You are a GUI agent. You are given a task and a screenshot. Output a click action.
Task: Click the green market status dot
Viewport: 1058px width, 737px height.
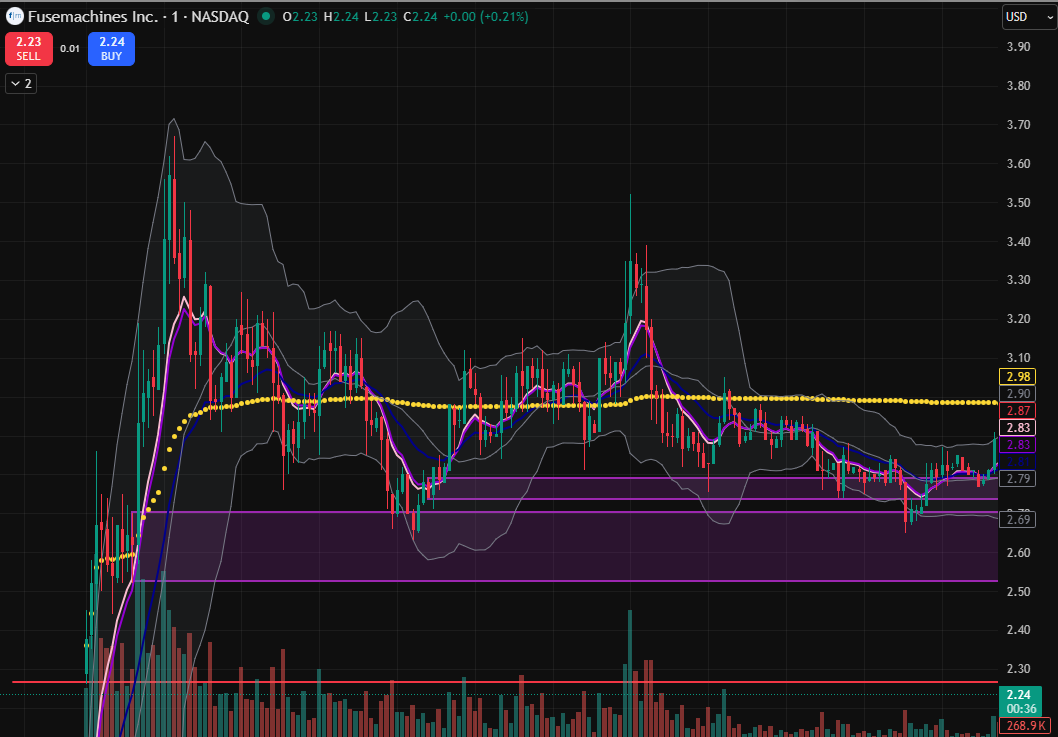pos(265,17)
